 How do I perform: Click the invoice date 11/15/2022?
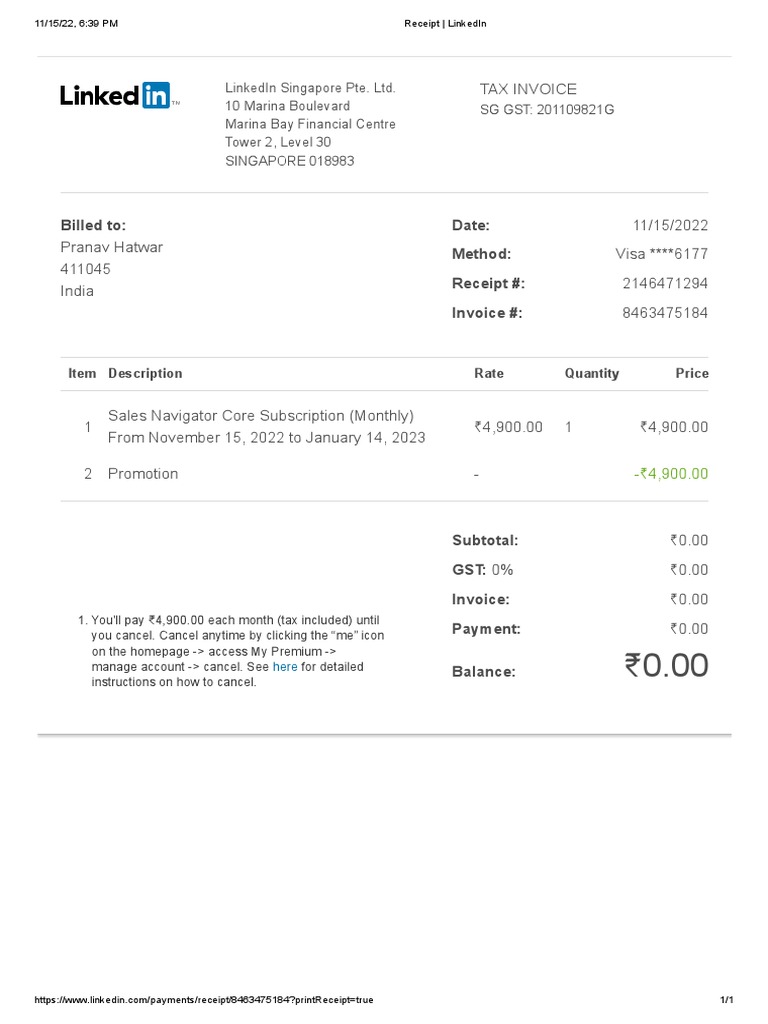[670, 226]
